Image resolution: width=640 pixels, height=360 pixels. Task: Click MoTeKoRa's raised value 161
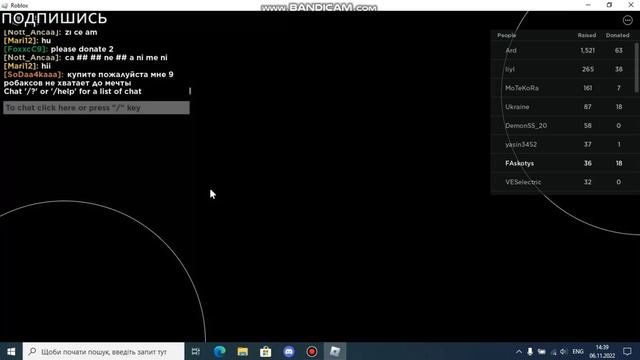click(x=588, y=88)
